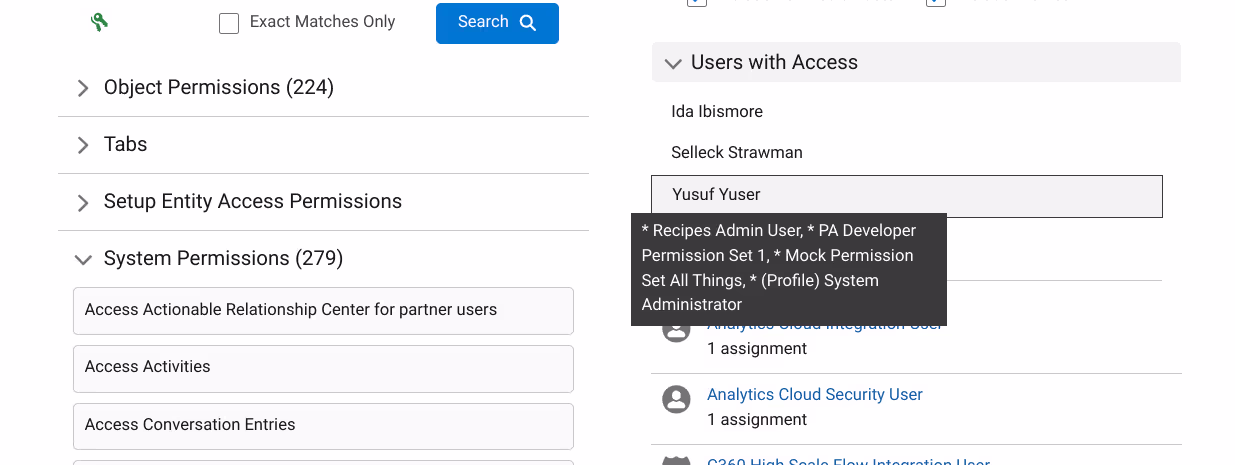The height and width of the screenshot is (465, 1235).
Task: Toggle the cut-off checkbox above Users with Access chevron
Action: [x=697, y=3]
